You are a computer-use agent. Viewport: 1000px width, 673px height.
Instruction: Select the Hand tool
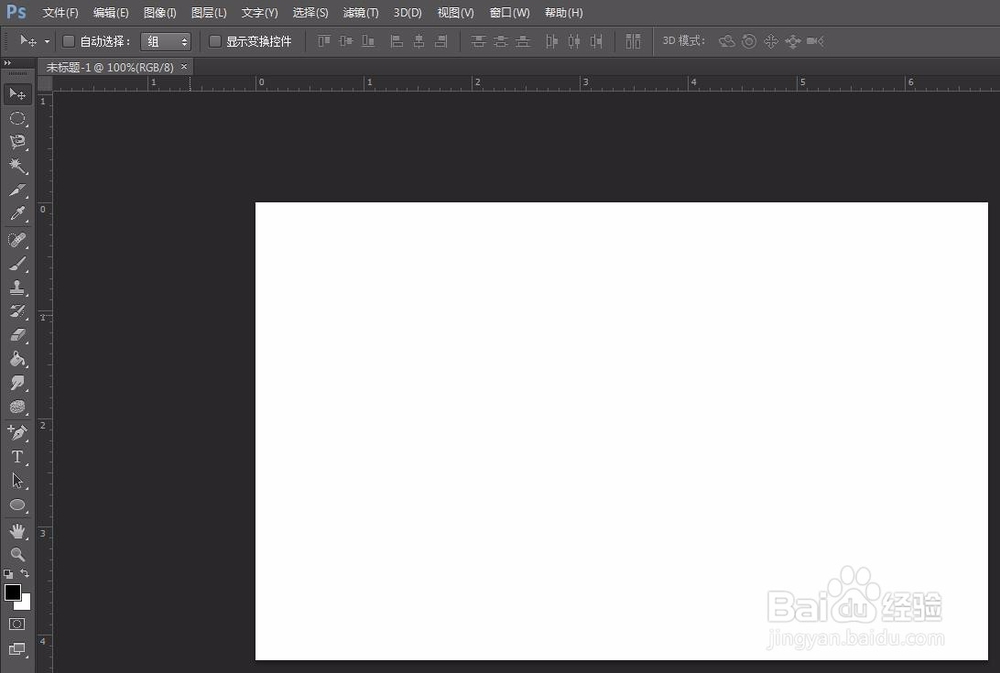(x=17, y=531)
